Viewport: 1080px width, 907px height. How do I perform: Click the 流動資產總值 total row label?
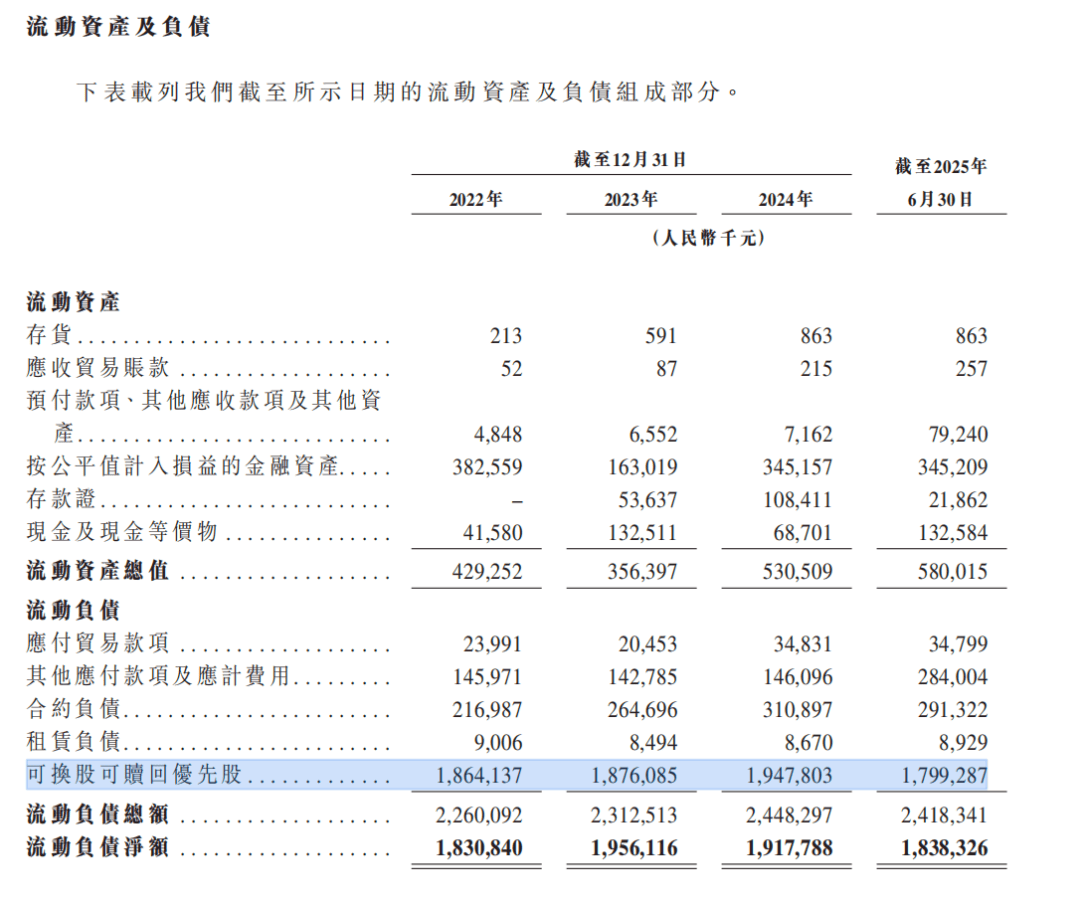97,572
